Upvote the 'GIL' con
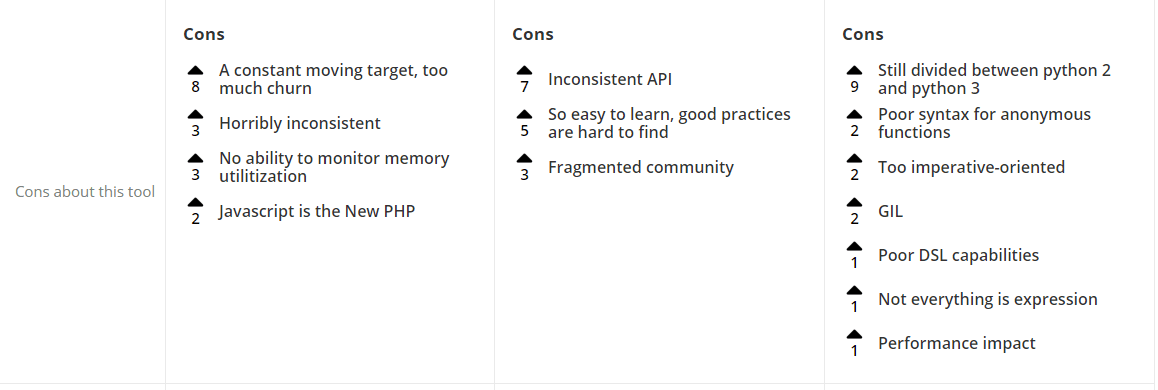 pyautogui.click(x=854, y=202)
